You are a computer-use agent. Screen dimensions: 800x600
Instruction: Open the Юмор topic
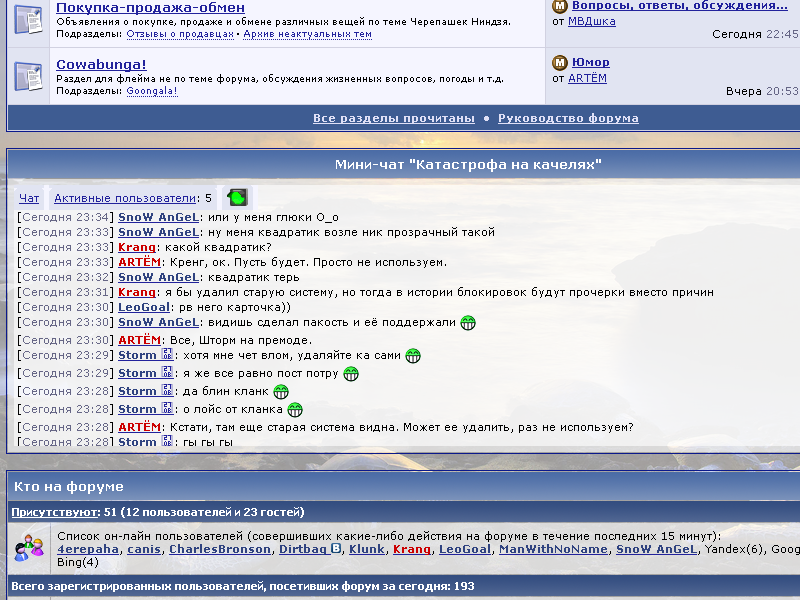[591, 62]
